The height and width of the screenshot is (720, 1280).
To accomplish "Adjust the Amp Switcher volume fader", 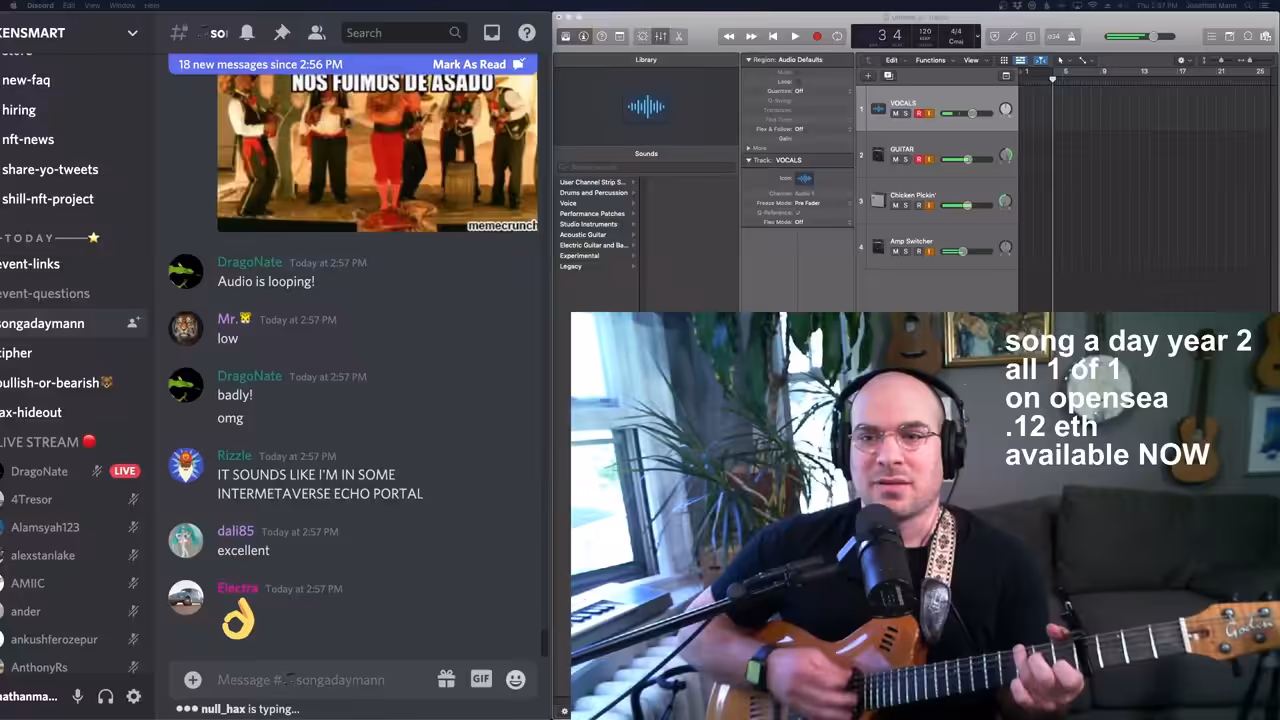I will (x=962, y=252).
